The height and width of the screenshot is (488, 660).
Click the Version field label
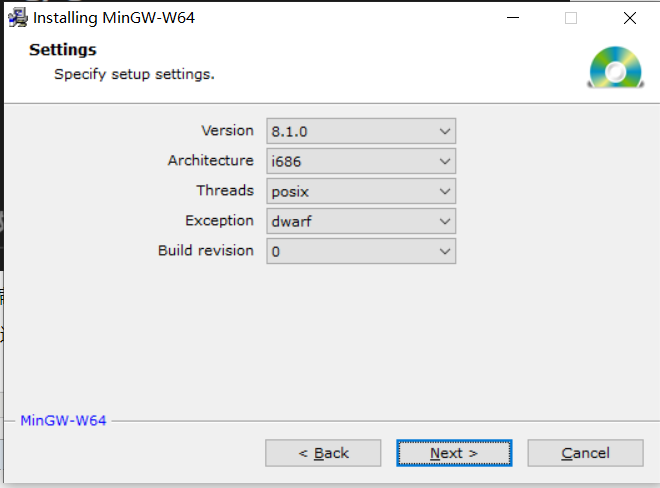227,131
